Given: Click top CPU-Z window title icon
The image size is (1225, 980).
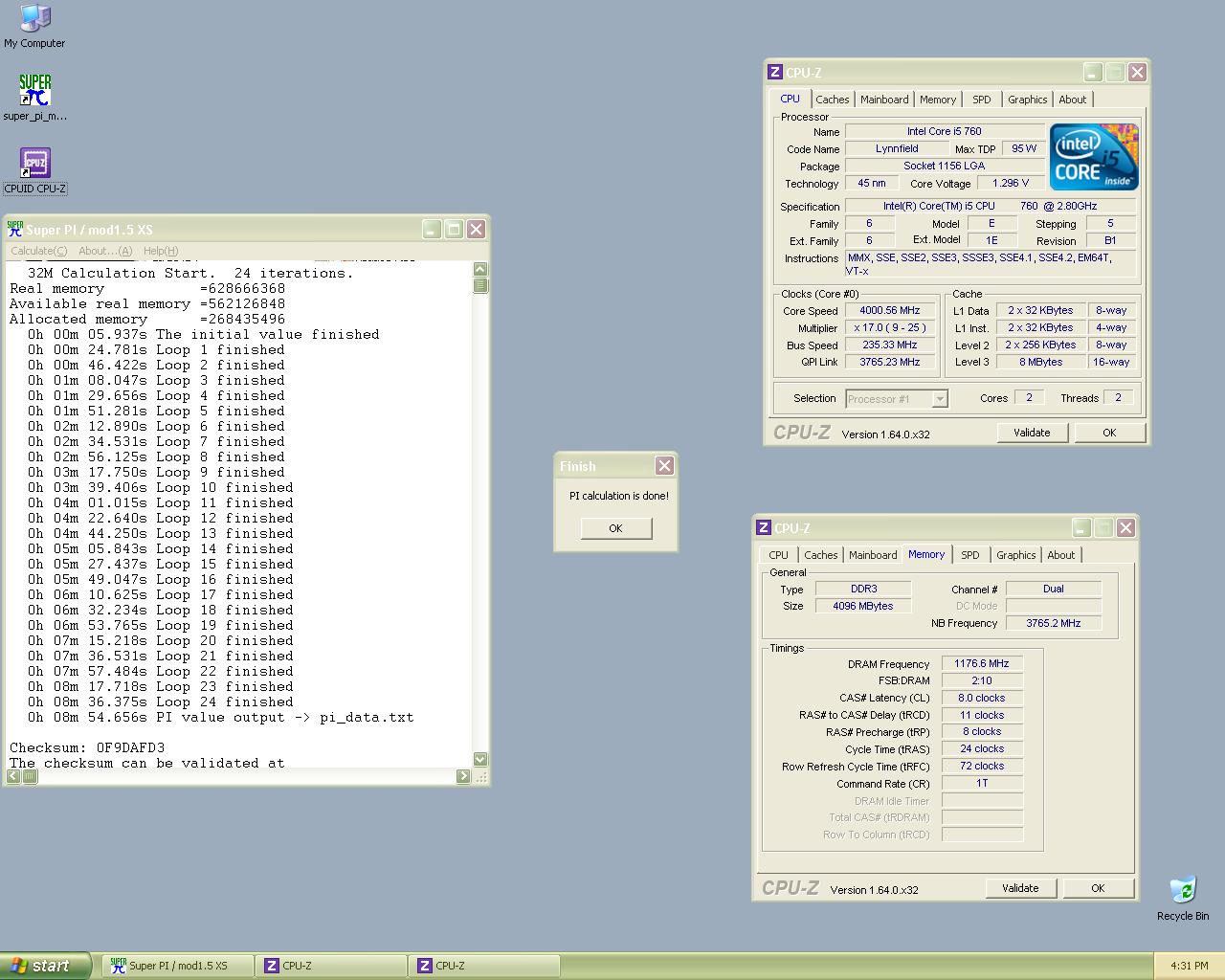Looking at the screenshot, I should [775, 72].
